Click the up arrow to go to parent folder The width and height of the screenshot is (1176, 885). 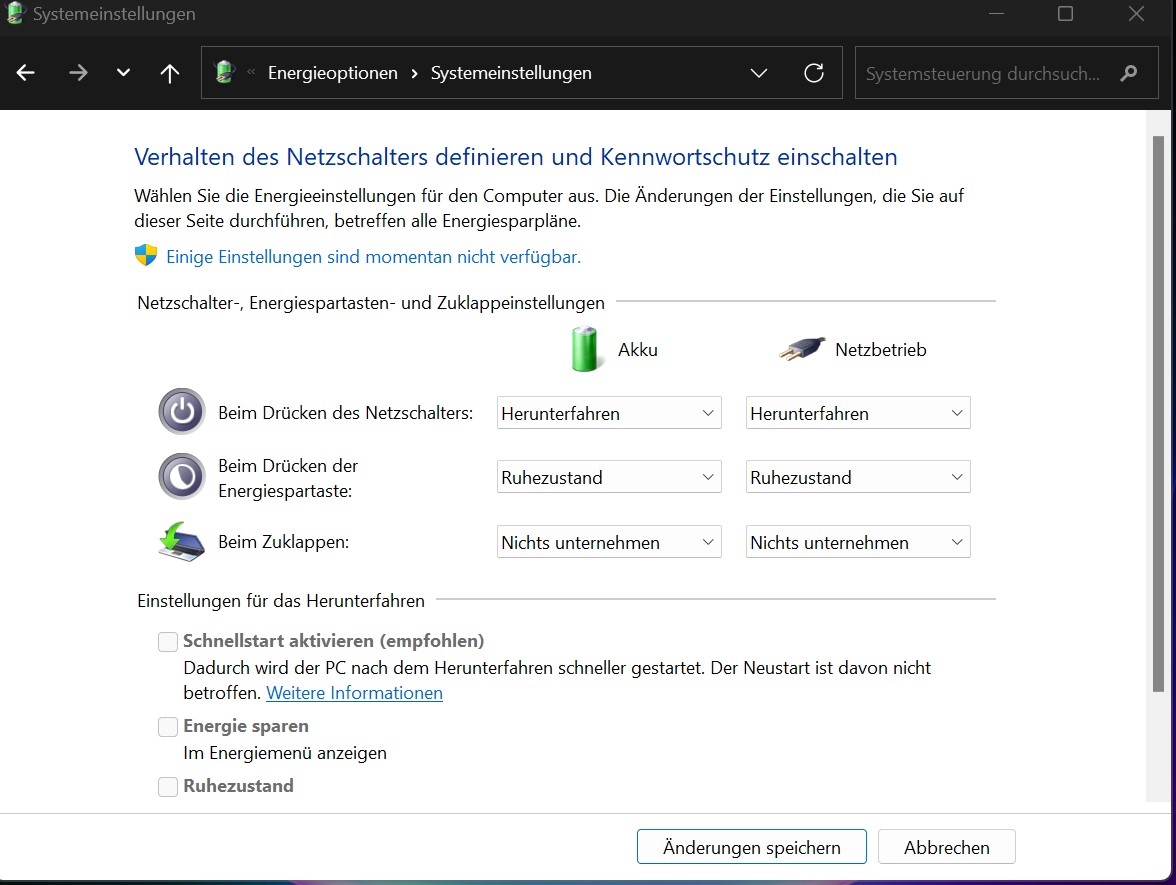[x=169, y=72]
